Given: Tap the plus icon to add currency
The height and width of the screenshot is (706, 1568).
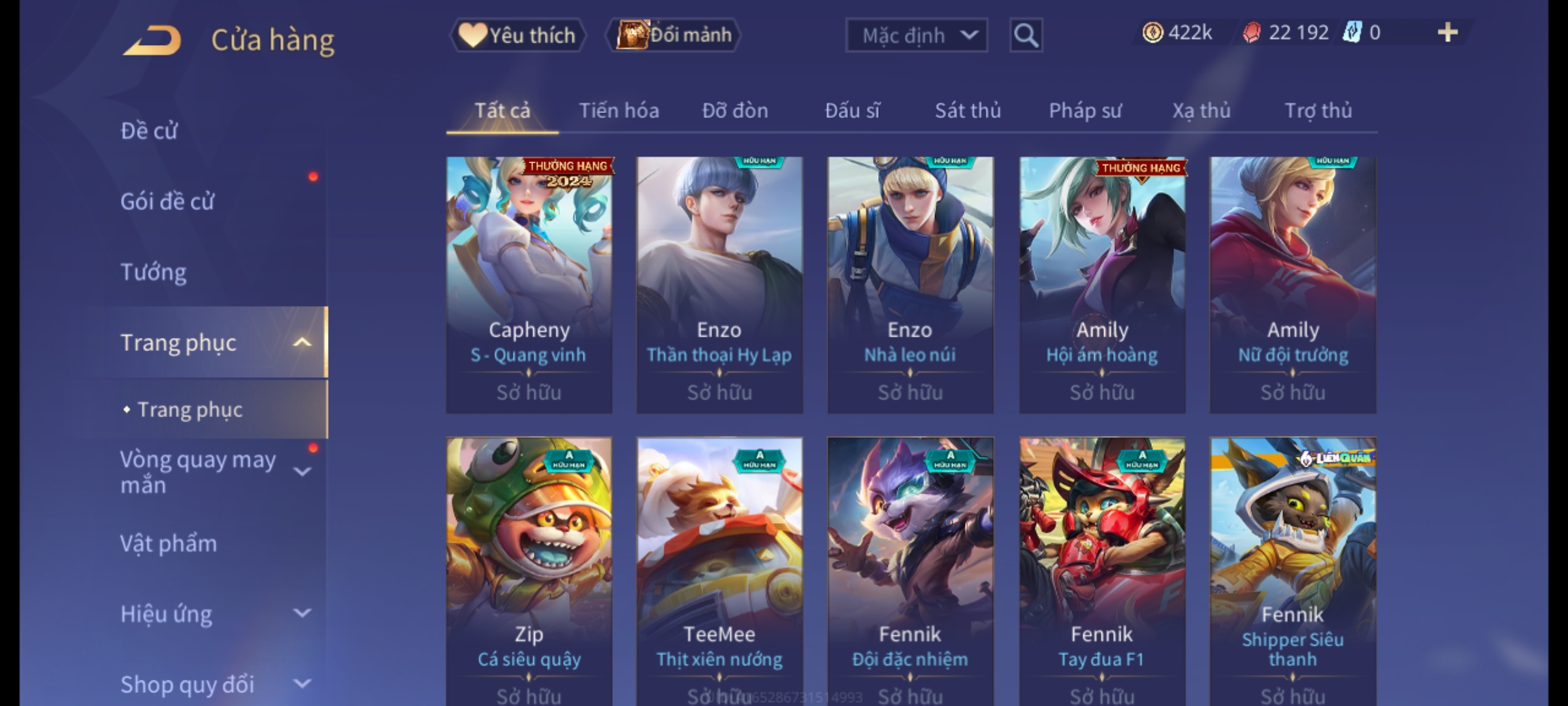Looking at the screenshot, I should pyautogui.click(x=1448, y=33).
